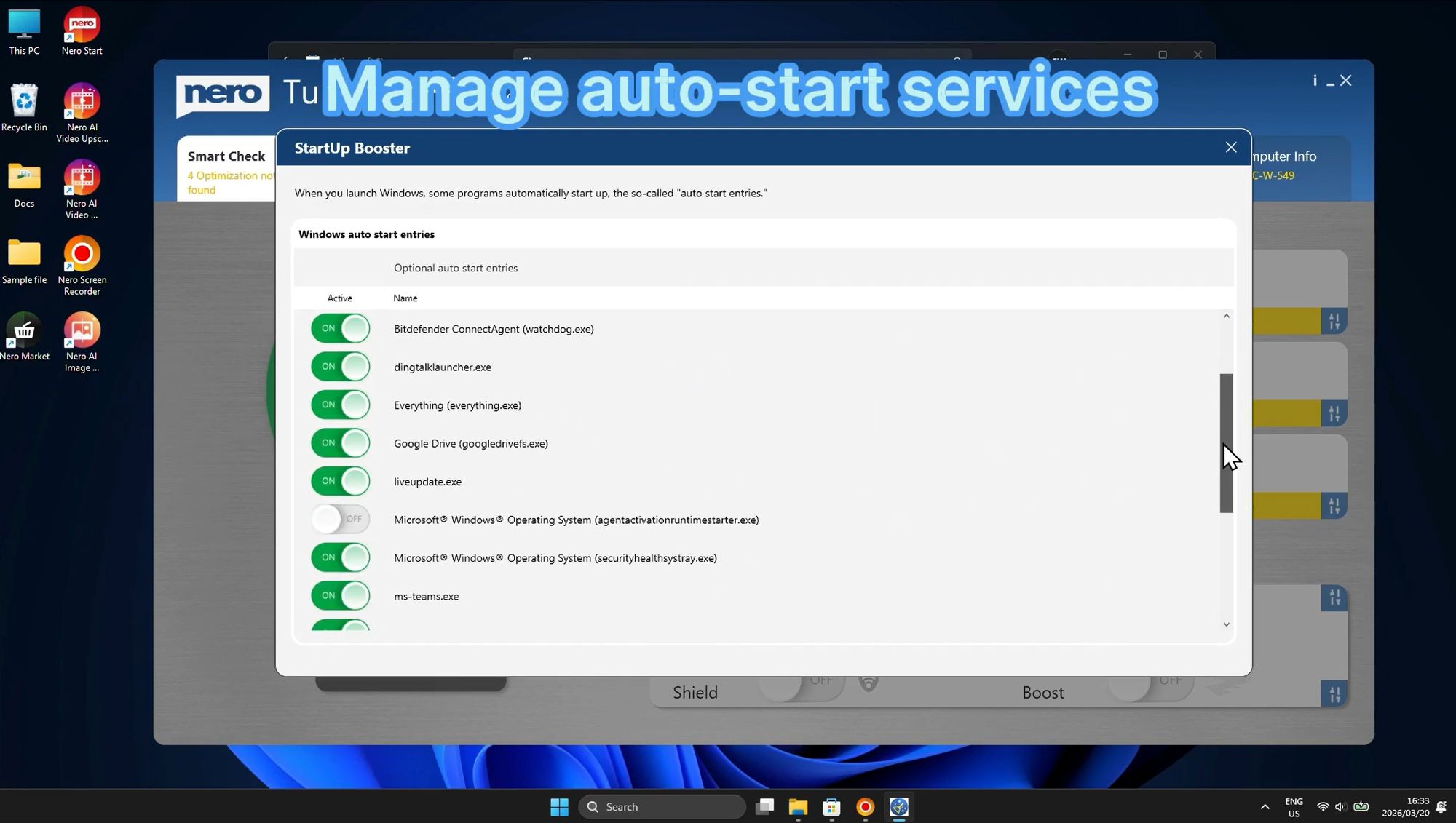Click the scroll-down arrow in the entries list
1456x823 pixels.
tap(1226, 624)
